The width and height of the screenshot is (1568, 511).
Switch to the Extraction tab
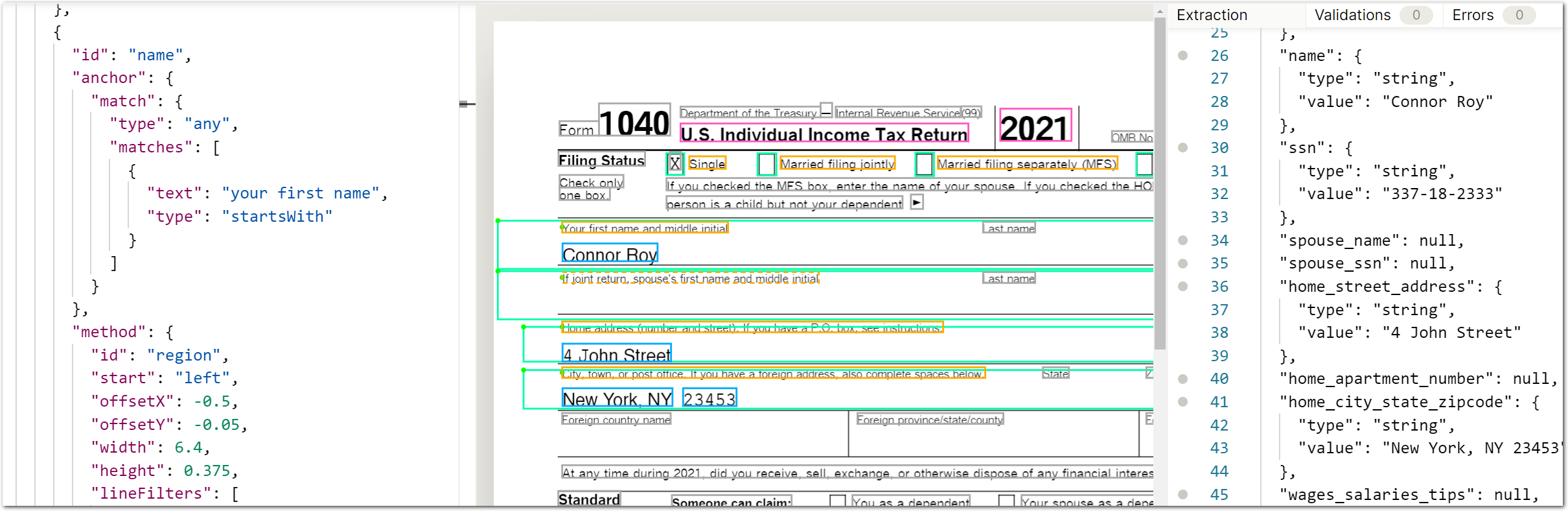click(1212, 15)
